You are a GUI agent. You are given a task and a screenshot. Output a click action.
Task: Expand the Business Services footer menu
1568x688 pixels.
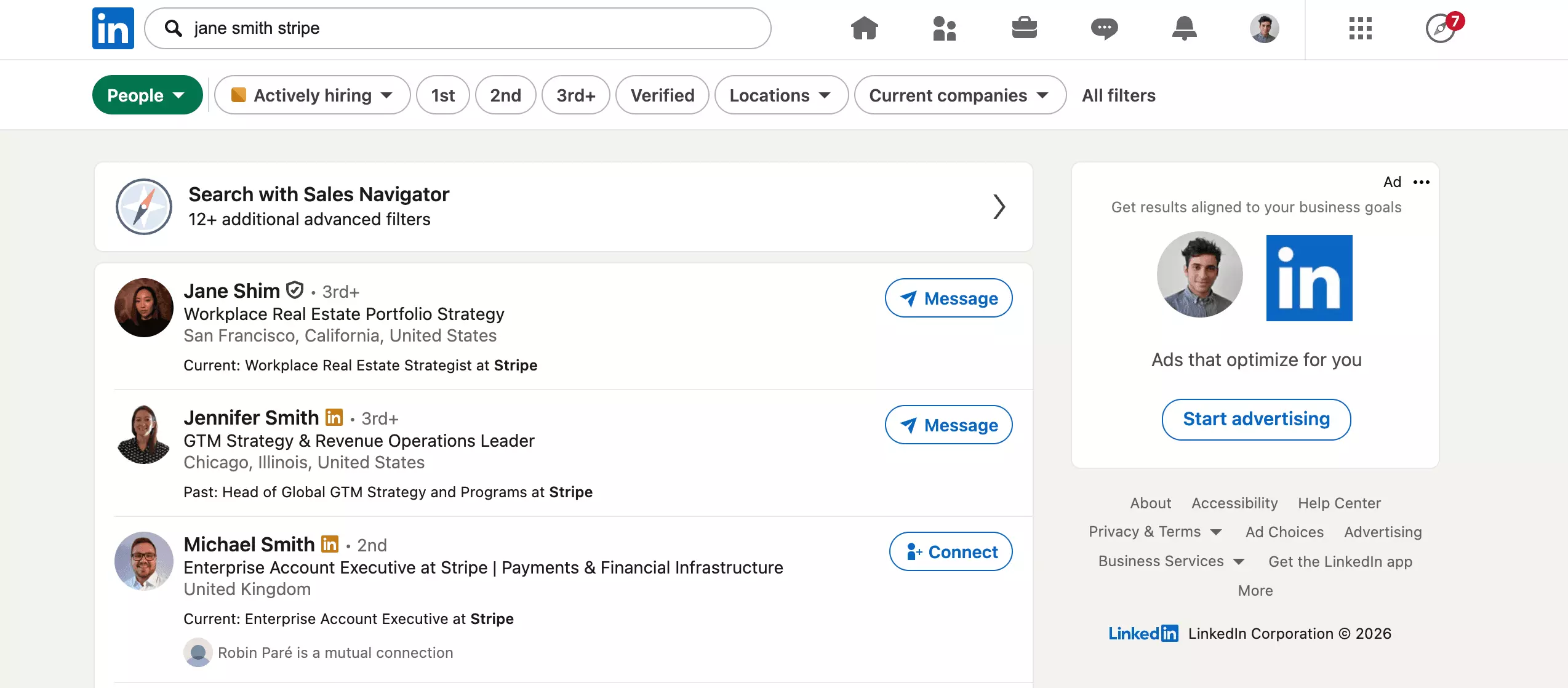coord(1171,561)
